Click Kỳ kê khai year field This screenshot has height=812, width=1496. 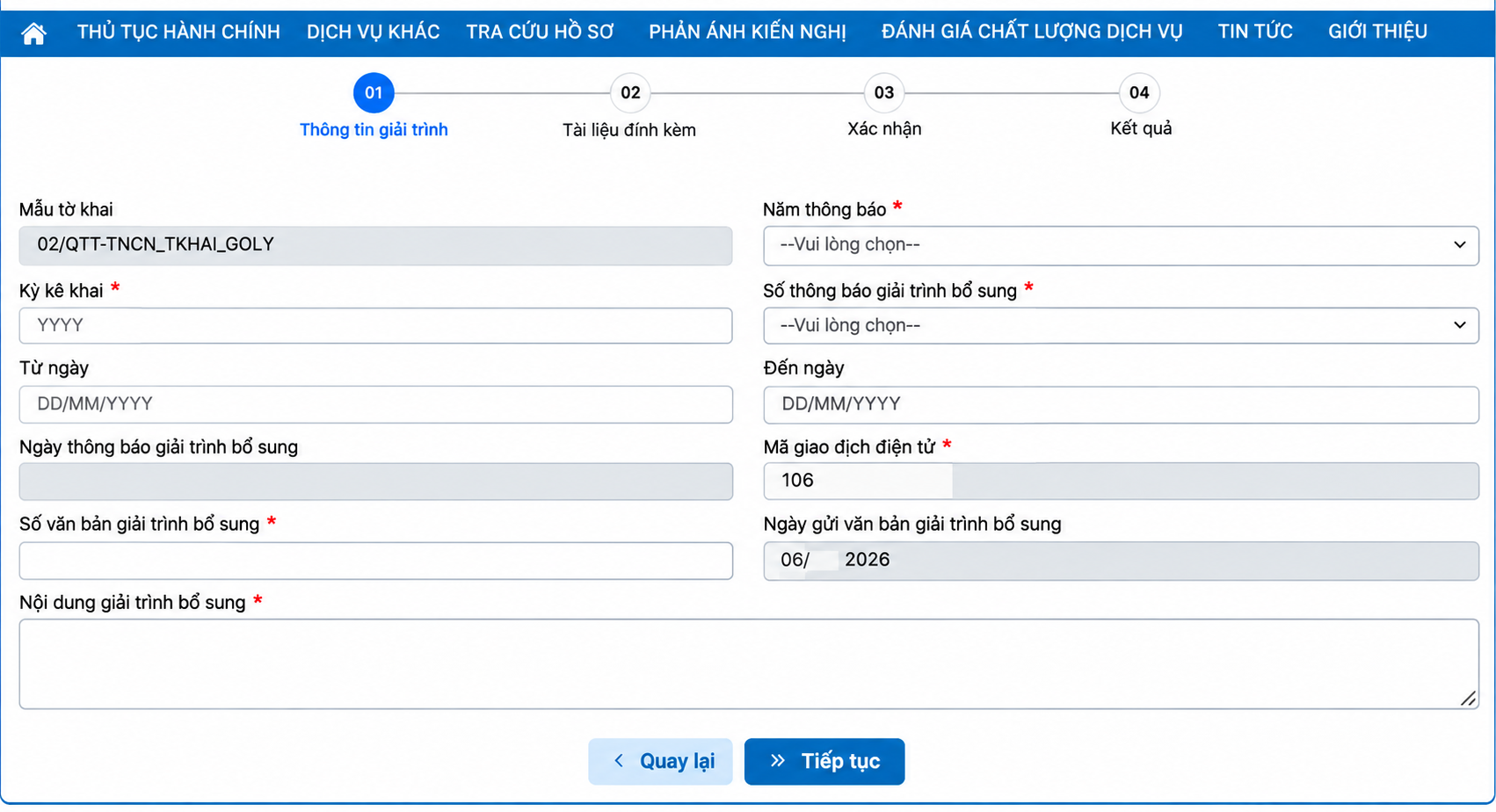pyautogui.click(x=375, y=325)
